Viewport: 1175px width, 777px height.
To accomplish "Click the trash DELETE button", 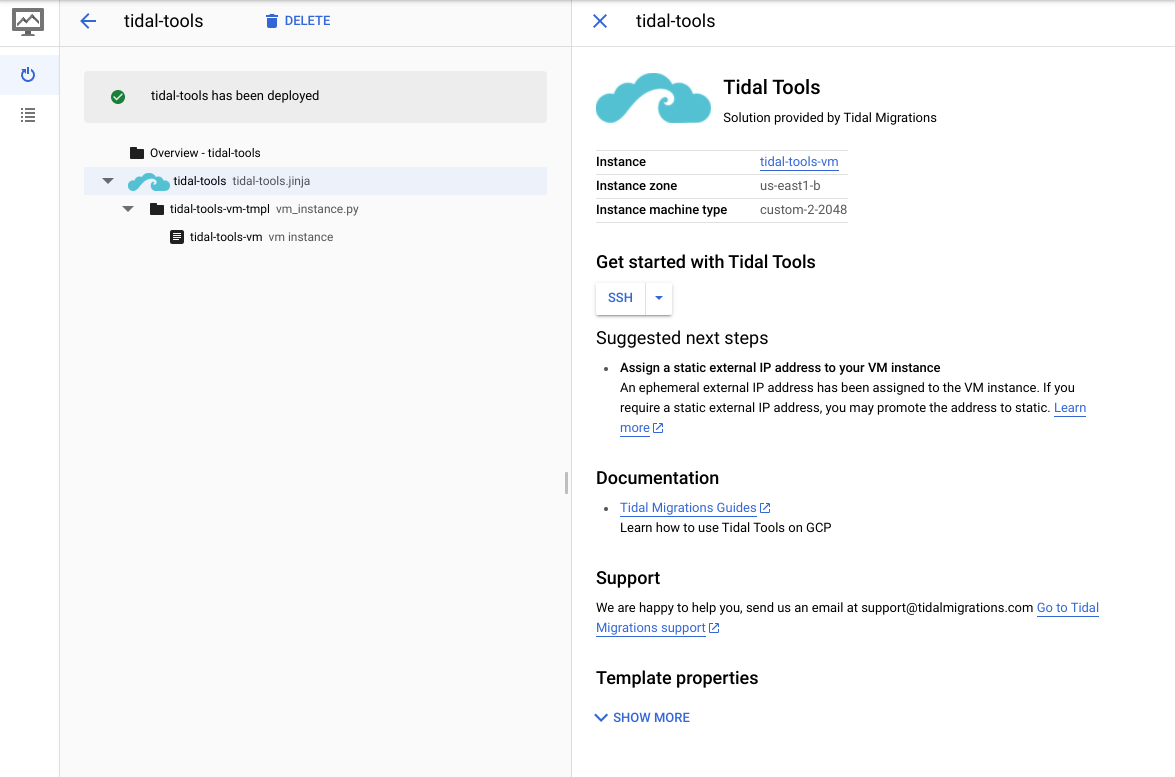I will (x=297, y=21).
